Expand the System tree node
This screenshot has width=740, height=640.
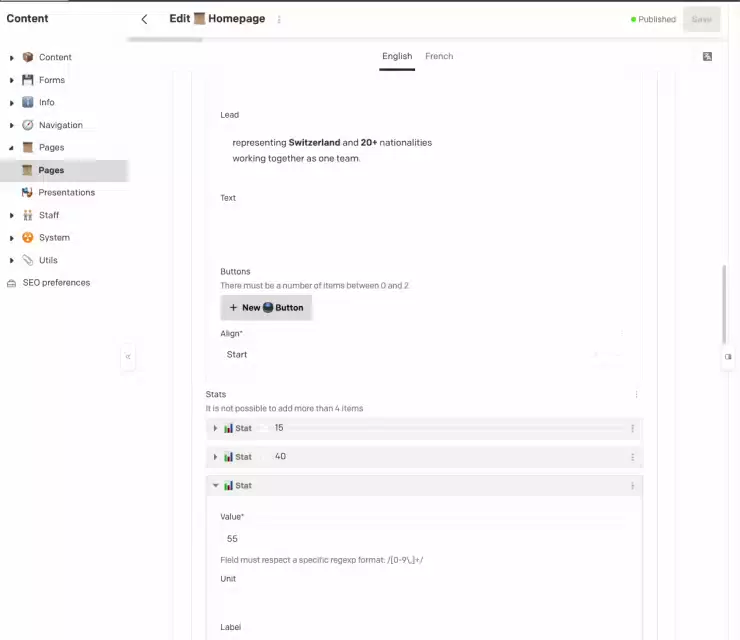12,238
